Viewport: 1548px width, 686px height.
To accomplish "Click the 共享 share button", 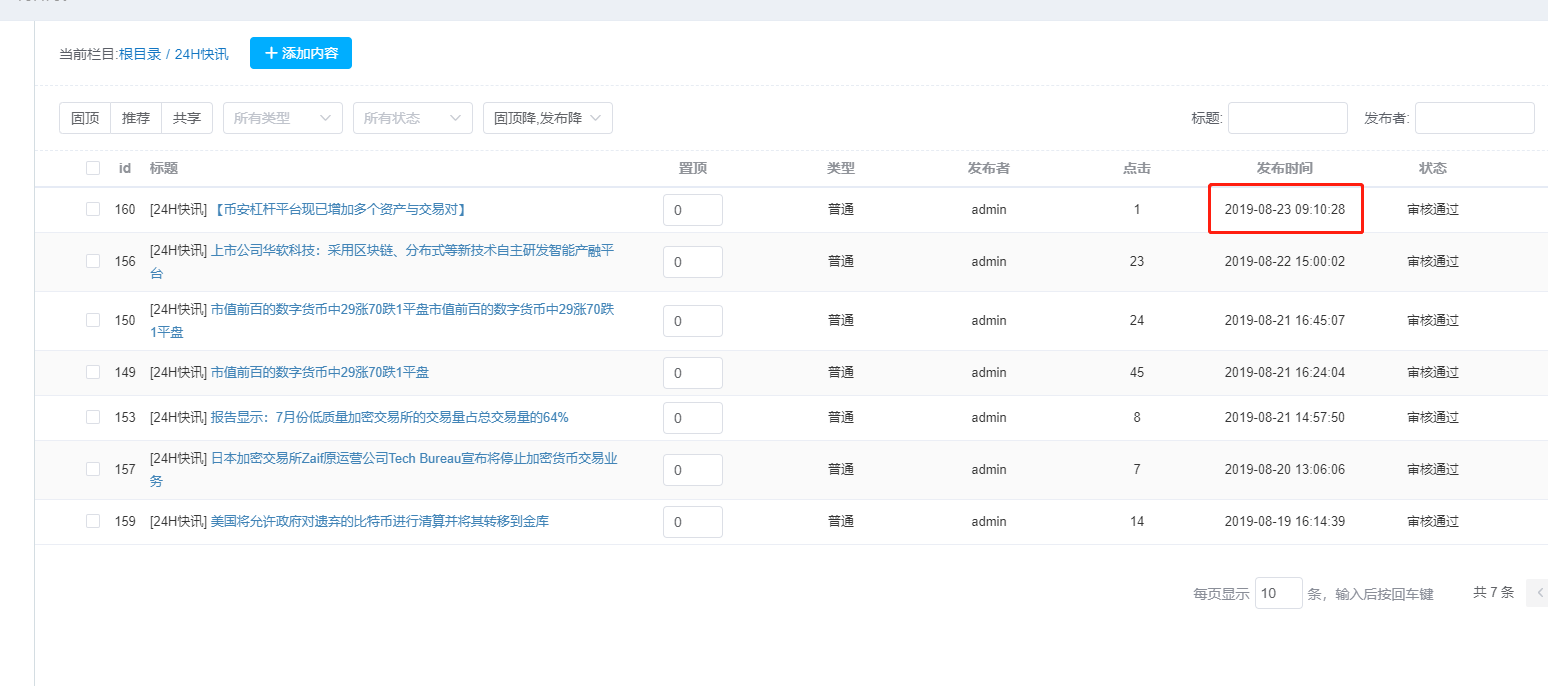I will pos(187,118).
